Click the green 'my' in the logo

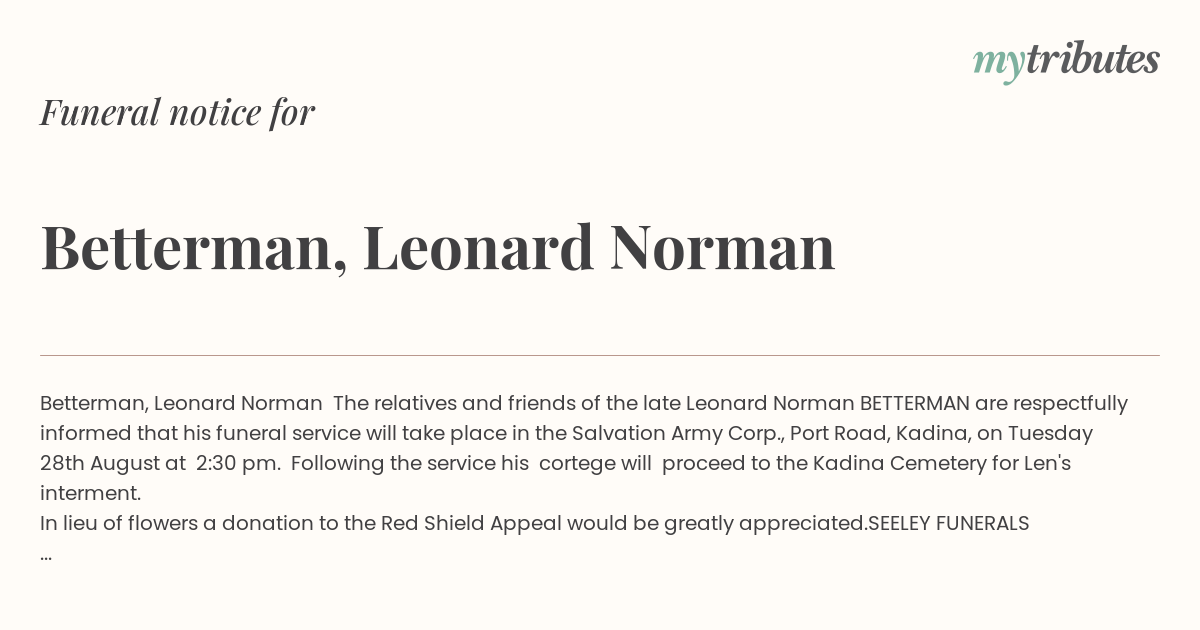coord(999,64)
